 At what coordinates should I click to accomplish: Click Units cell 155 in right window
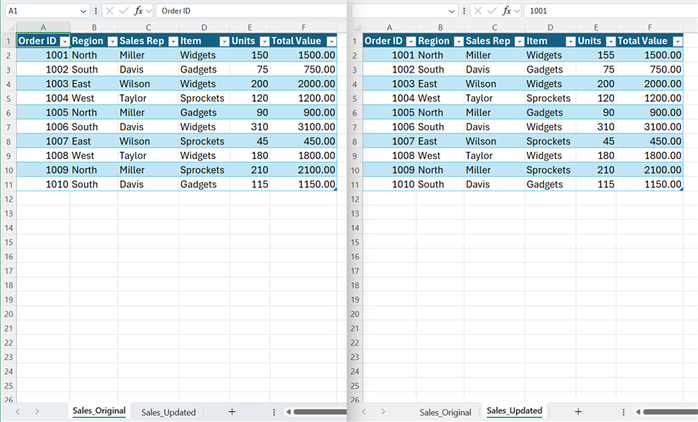596,55
